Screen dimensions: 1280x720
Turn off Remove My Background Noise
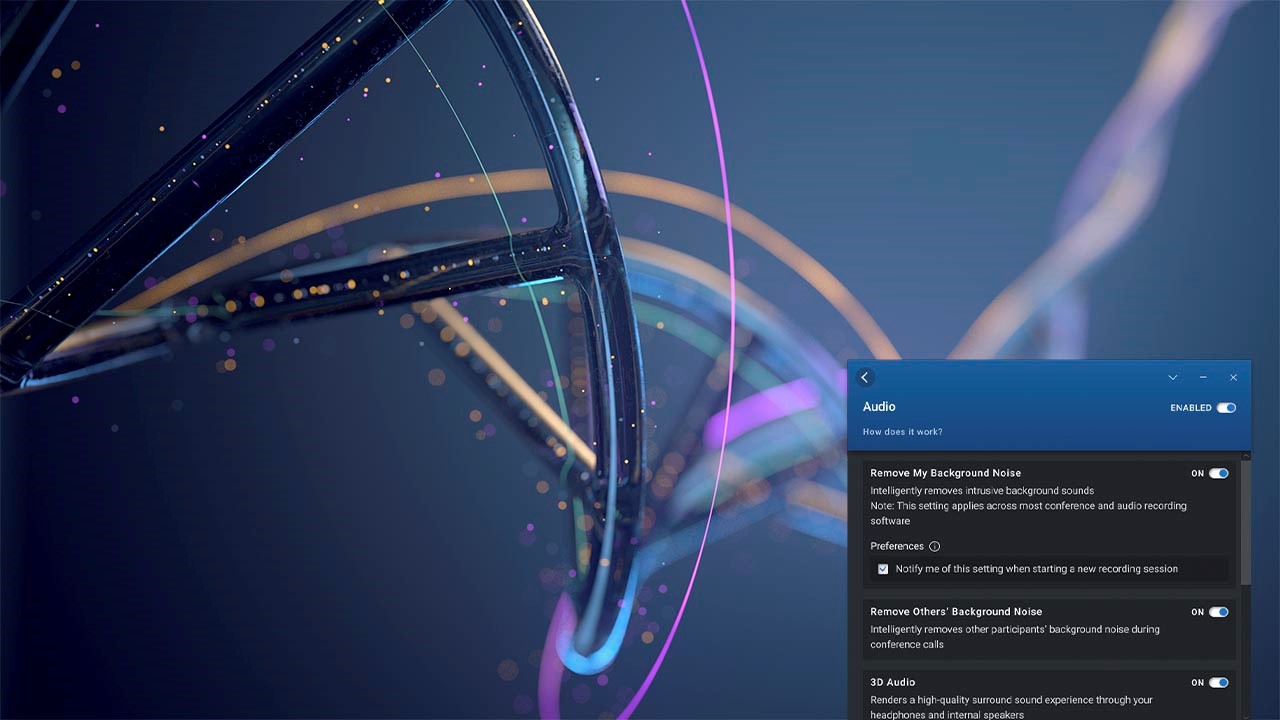(1218, 473)
